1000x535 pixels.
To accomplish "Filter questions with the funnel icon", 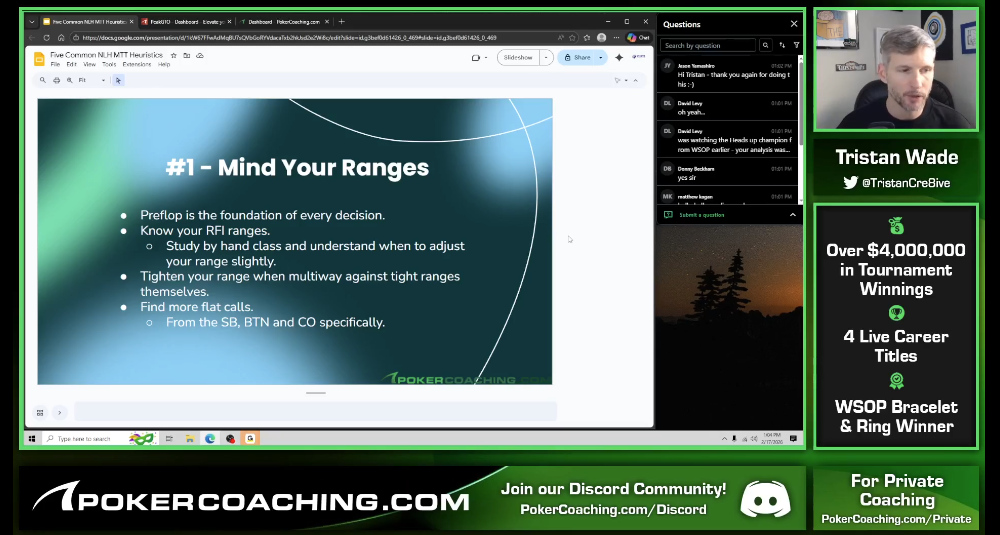I will [x=797, y=45].
